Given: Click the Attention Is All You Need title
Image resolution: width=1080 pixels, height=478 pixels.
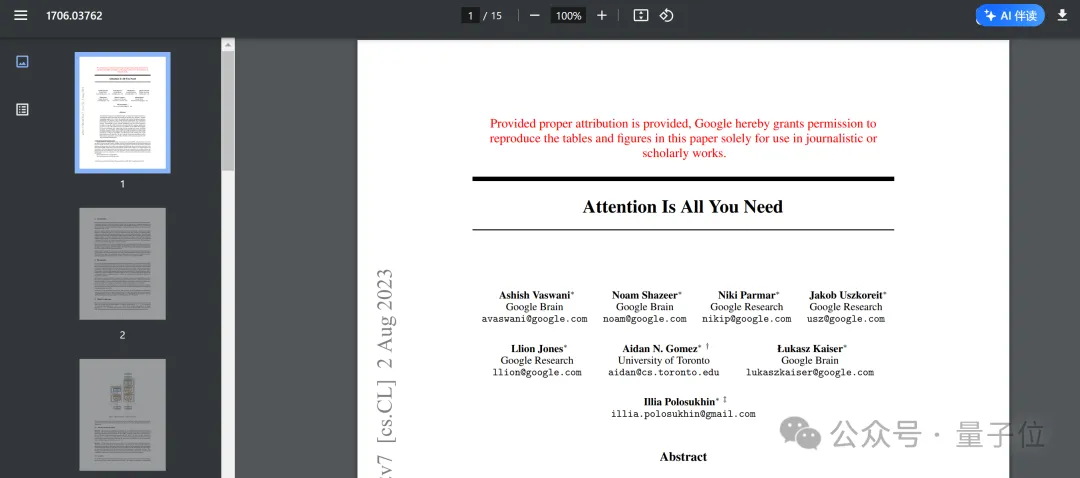Looking at the screenshot, I should click(x=682, y=207).
